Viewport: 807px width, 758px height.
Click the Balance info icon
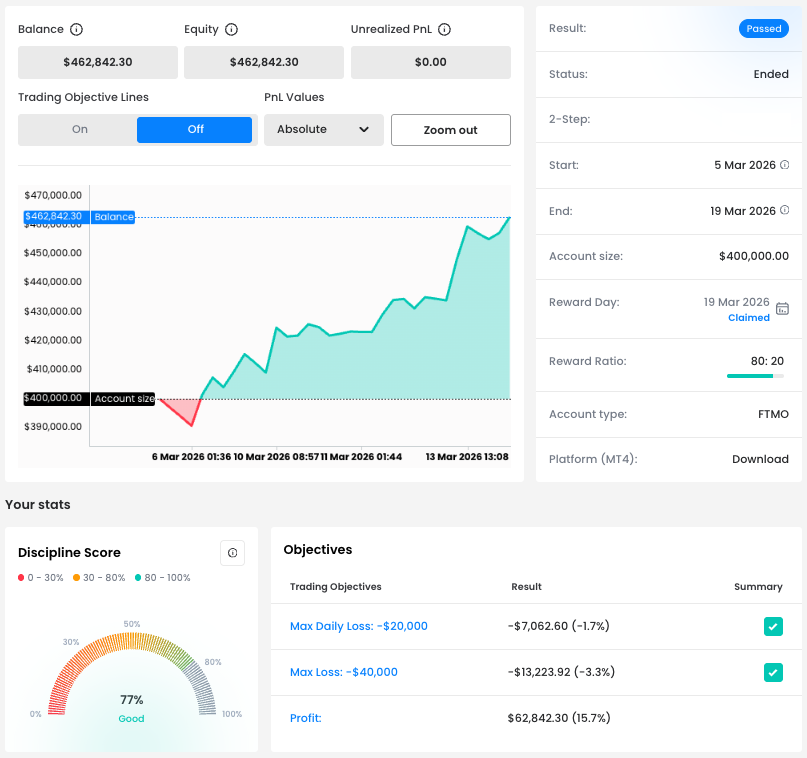click(77, 30)
